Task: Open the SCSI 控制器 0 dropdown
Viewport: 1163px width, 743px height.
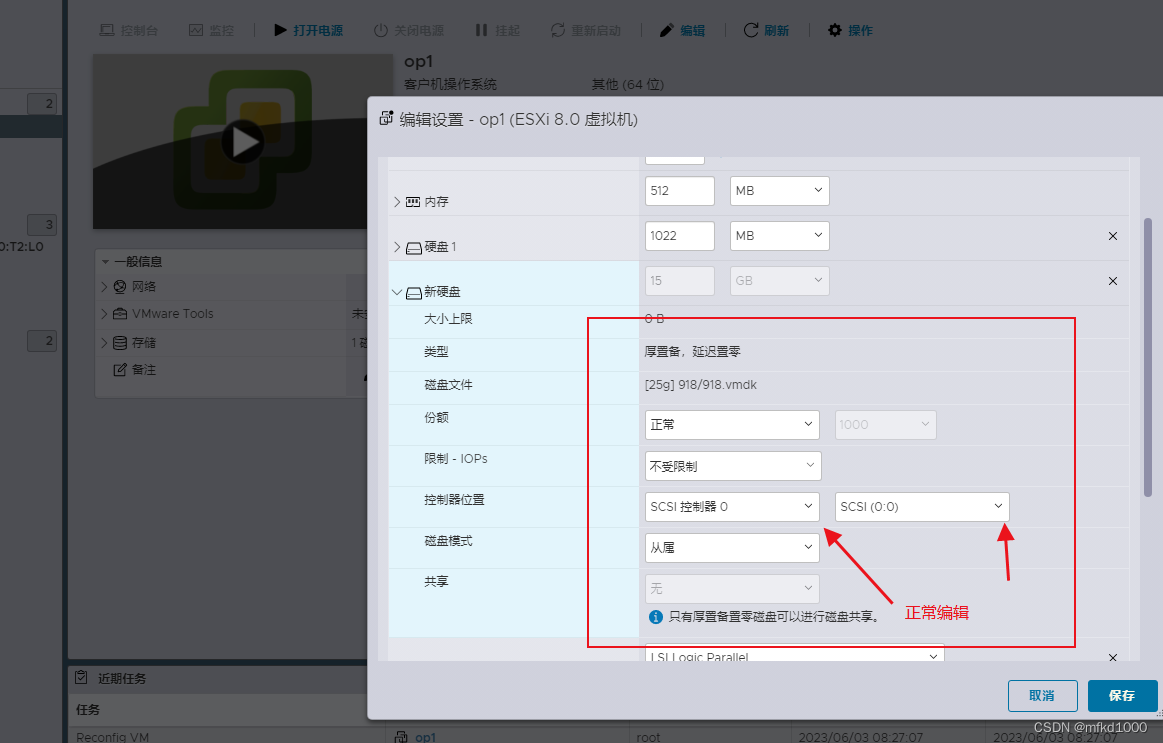Action: tap(732, 507)
